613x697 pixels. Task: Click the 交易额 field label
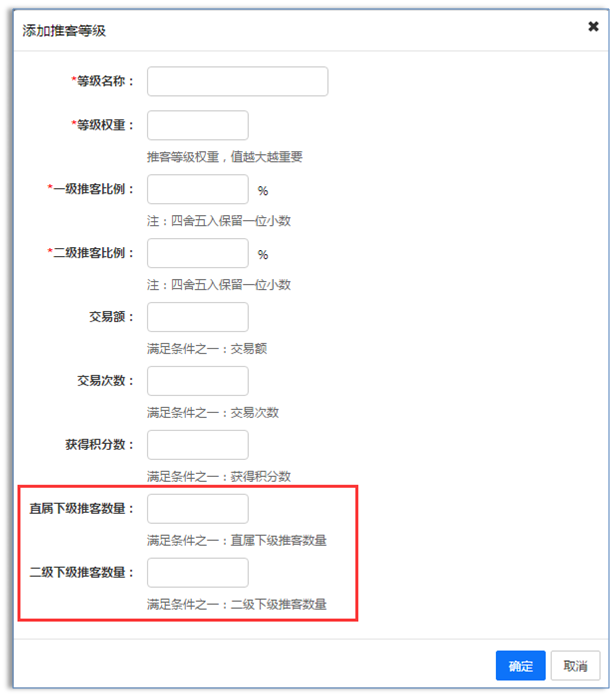[x=111, y=317]
